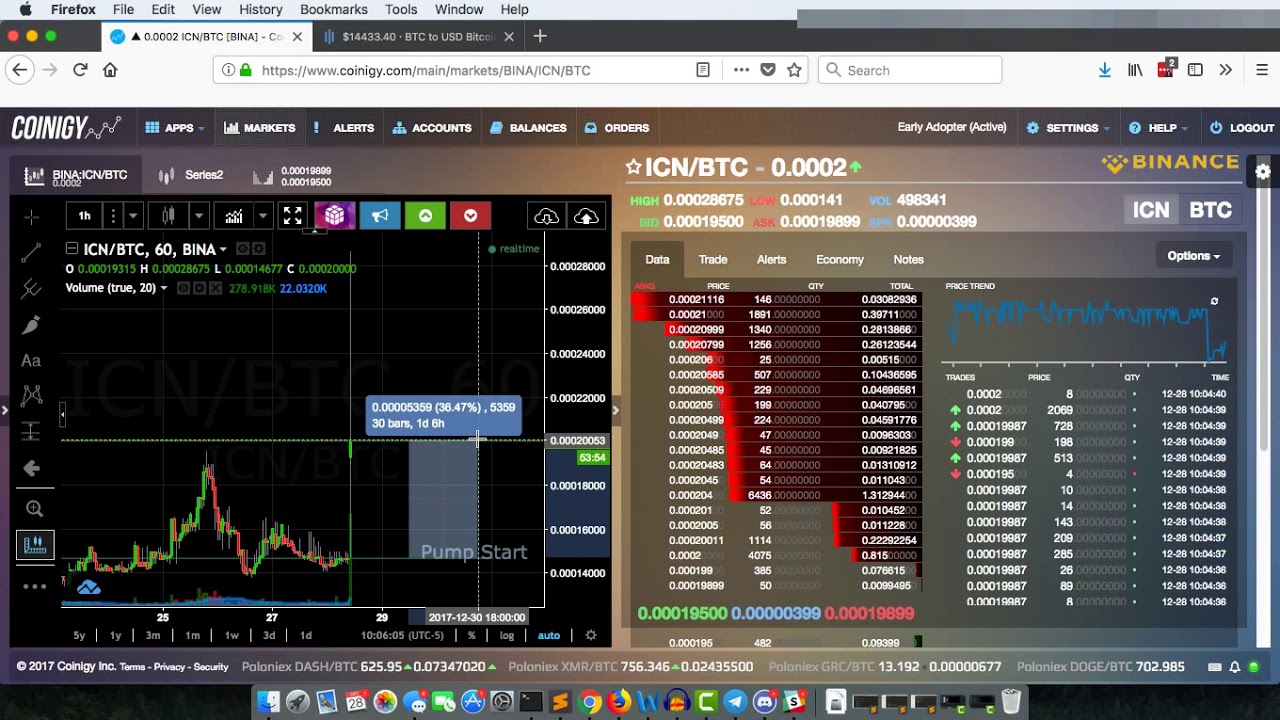
Task: Open the Options dropdown
Action: point(1193,256)
